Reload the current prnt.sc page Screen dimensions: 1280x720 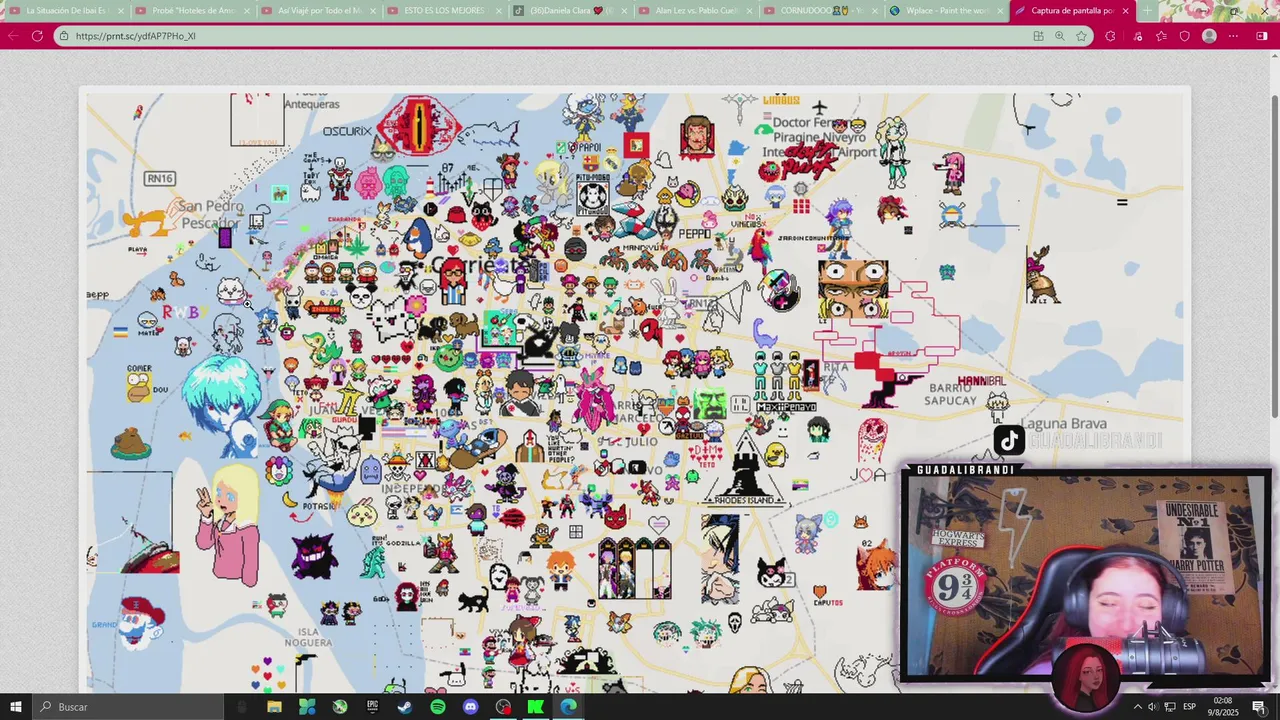[x=37, y=36]
